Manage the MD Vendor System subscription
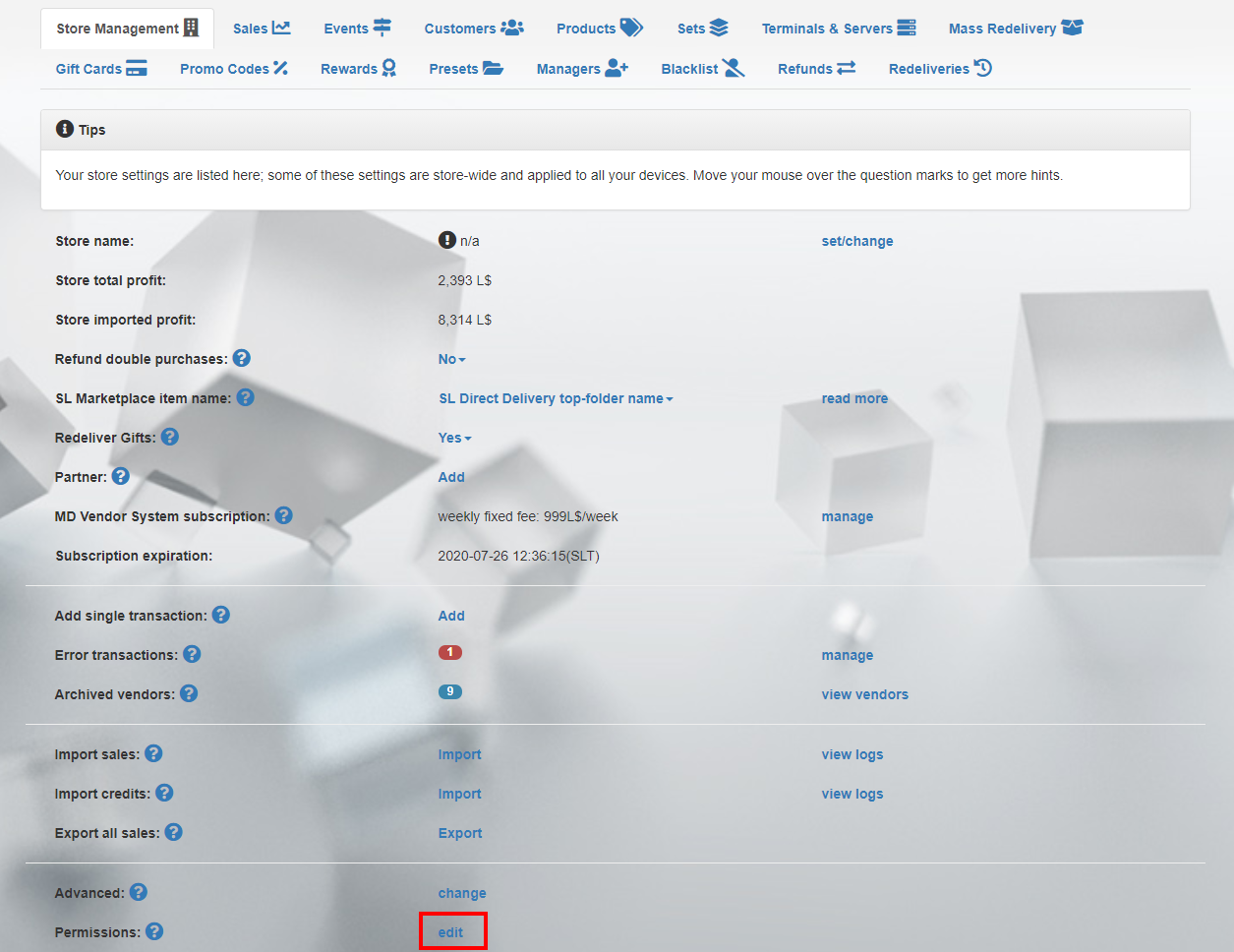1234x952 pixels. coord(848,516)
